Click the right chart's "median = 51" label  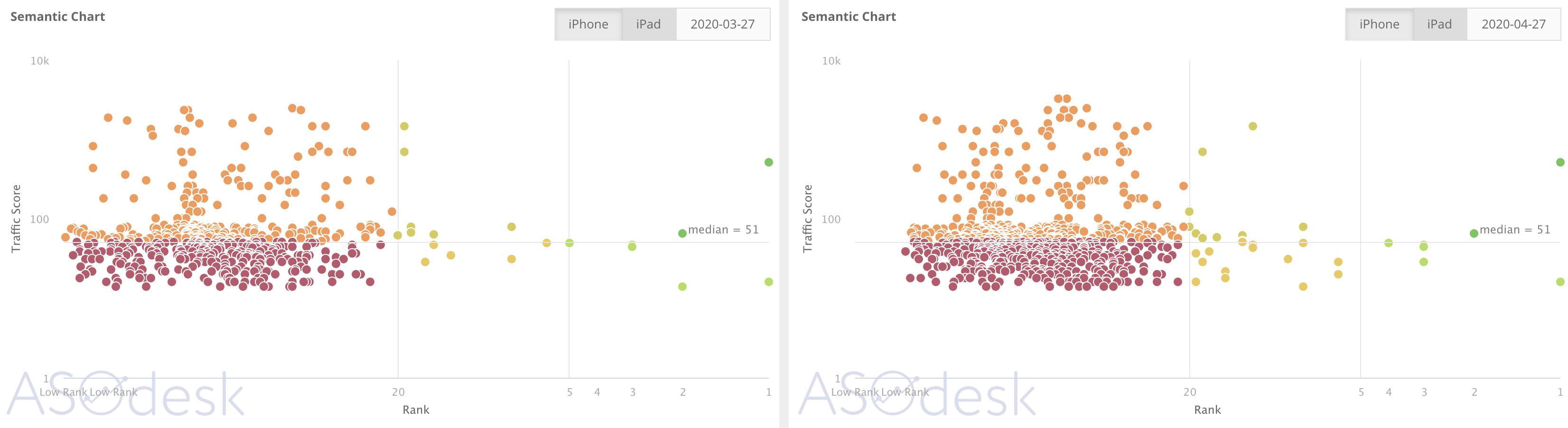[1514, 230]
